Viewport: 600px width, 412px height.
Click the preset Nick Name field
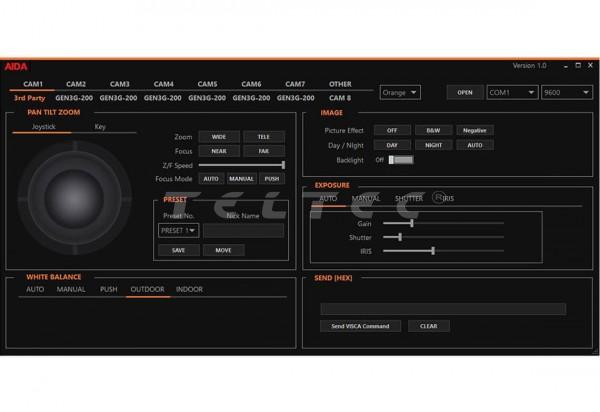pos(244,230)
